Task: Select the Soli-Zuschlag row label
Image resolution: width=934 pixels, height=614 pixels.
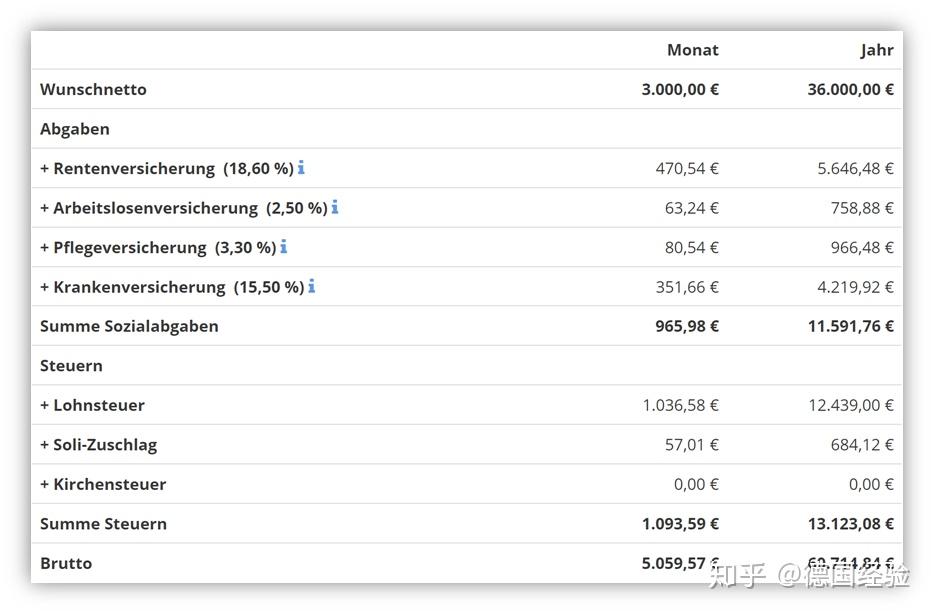Action: [98, 445]
